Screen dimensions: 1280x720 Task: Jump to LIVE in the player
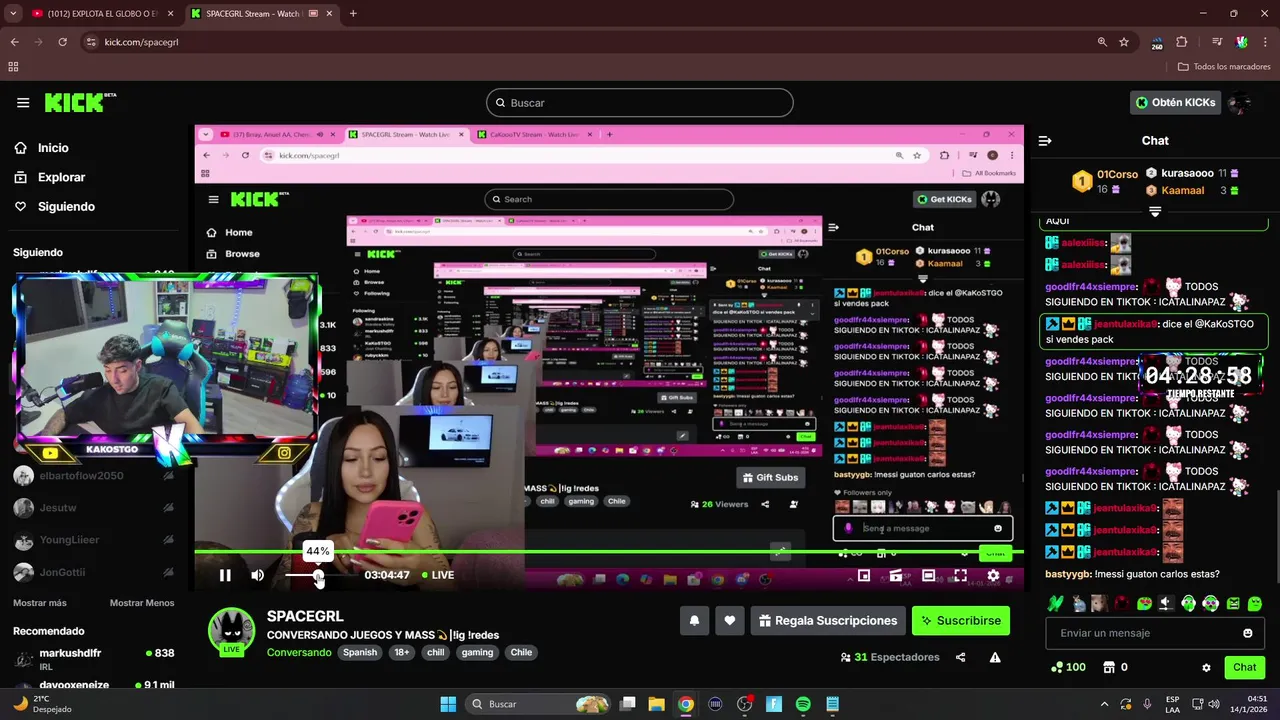pyautogui.click(x=437, y=575)
